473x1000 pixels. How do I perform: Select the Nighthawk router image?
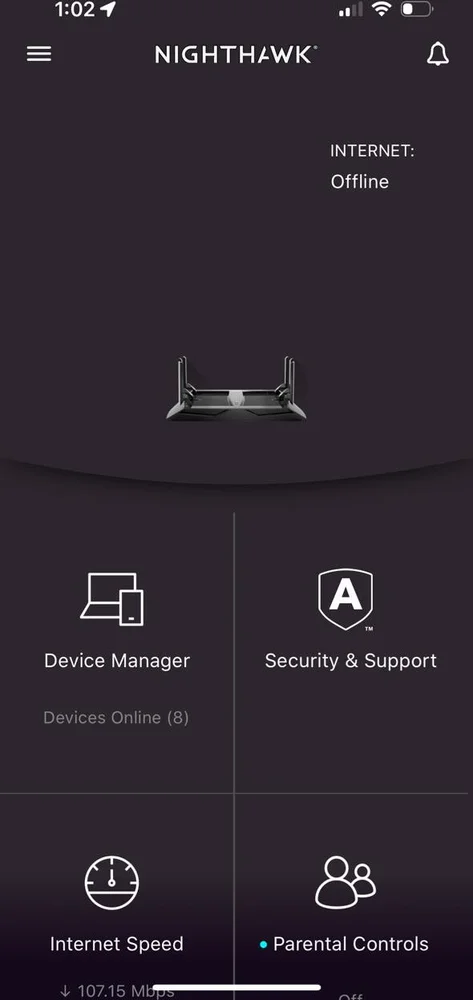(236, 388)
